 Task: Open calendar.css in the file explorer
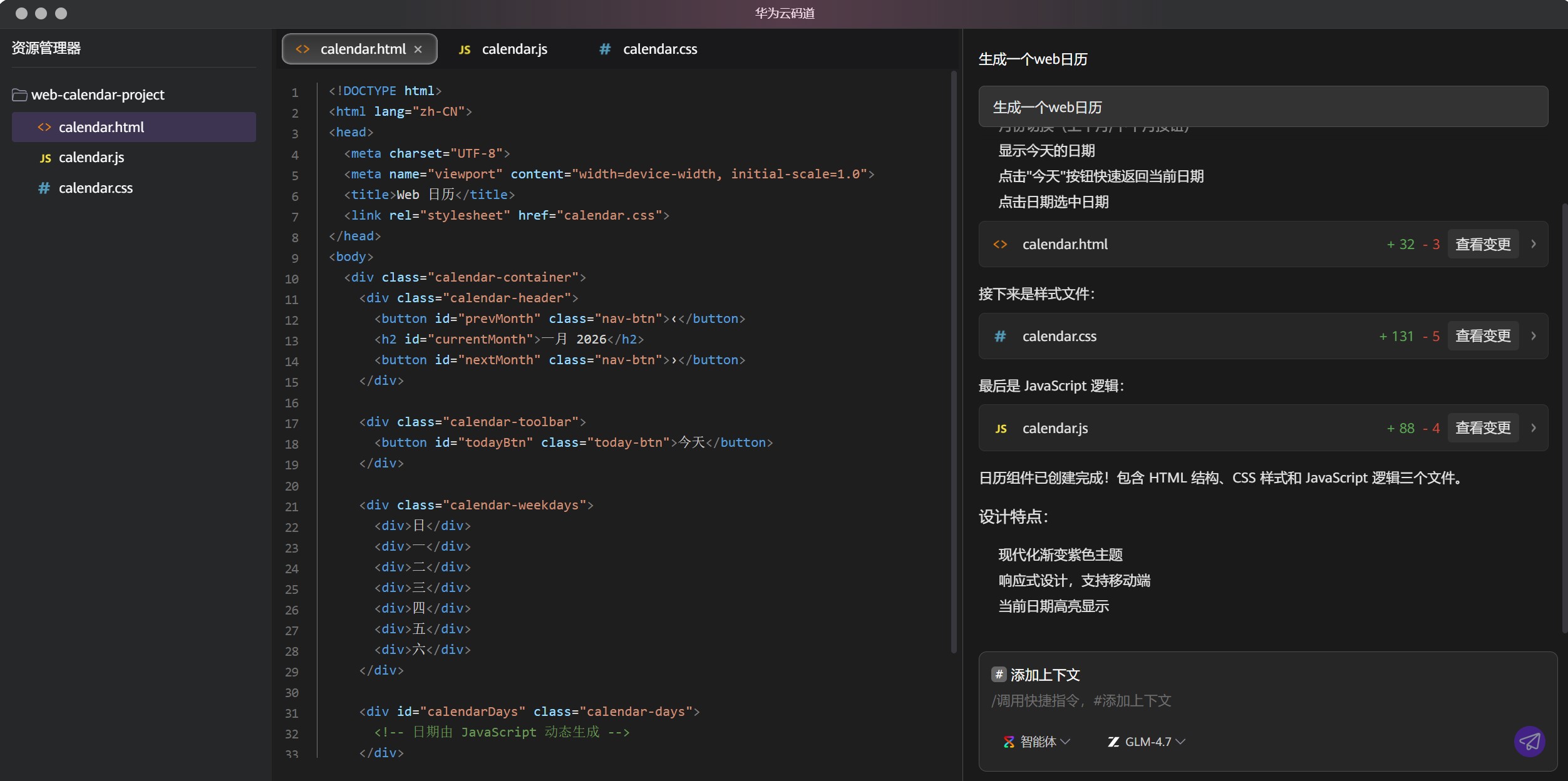pos(95,188)
